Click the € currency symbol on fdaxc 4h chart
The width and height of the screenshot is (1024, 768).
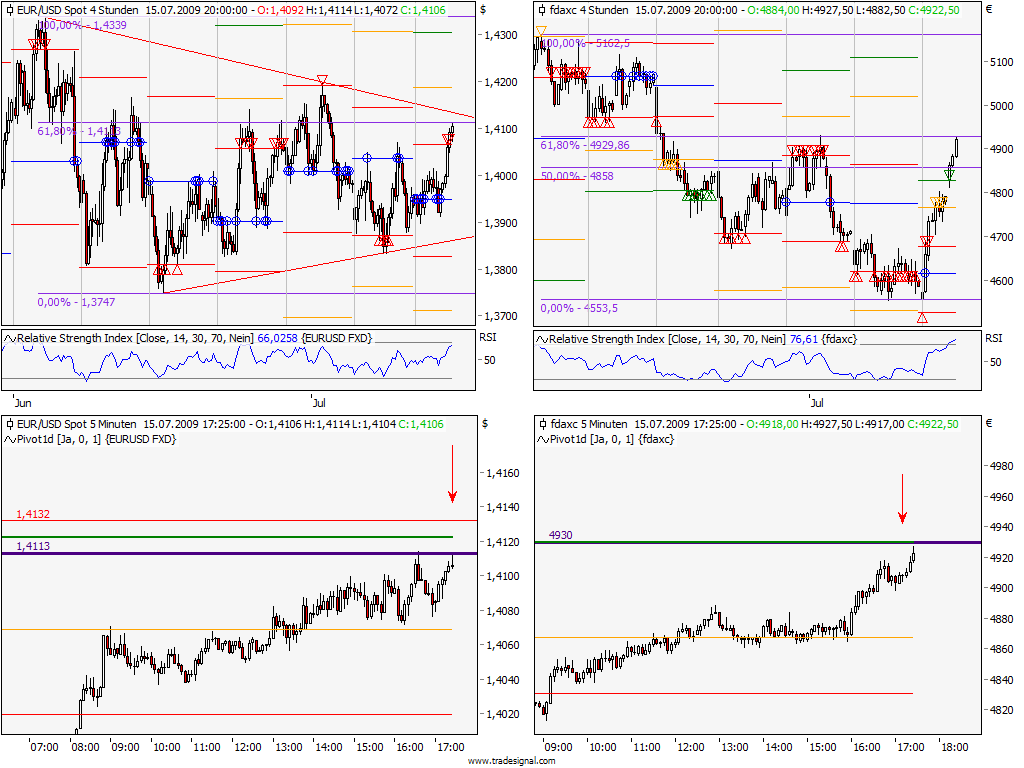click(x=989, y=10)
